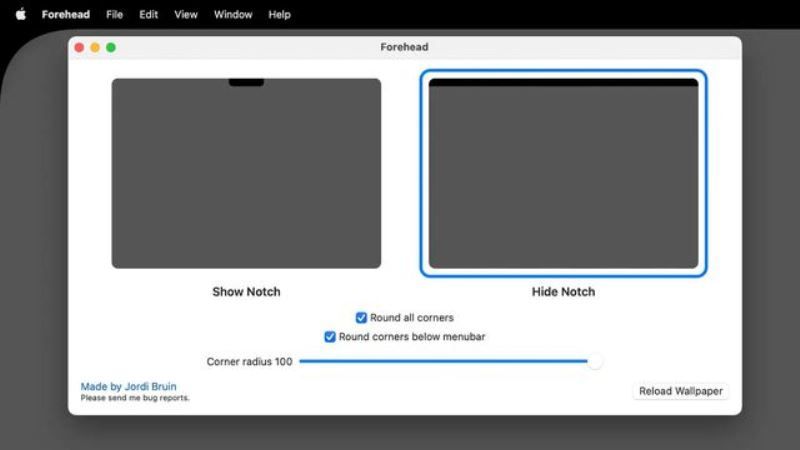Open the Edit menu
The width and height of the screenshot is (800, 450).
pos(148,14)
